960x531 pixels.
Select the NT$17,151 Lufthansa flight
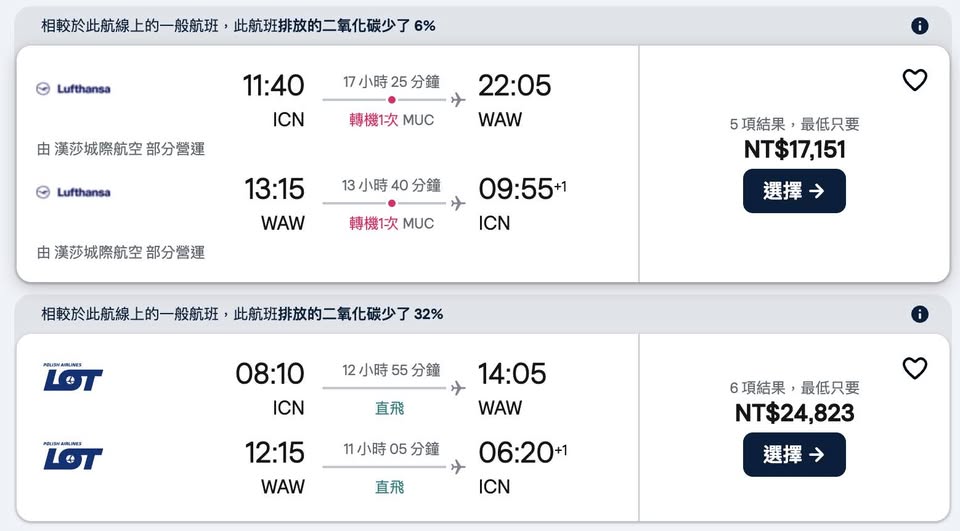click(794, 191)
